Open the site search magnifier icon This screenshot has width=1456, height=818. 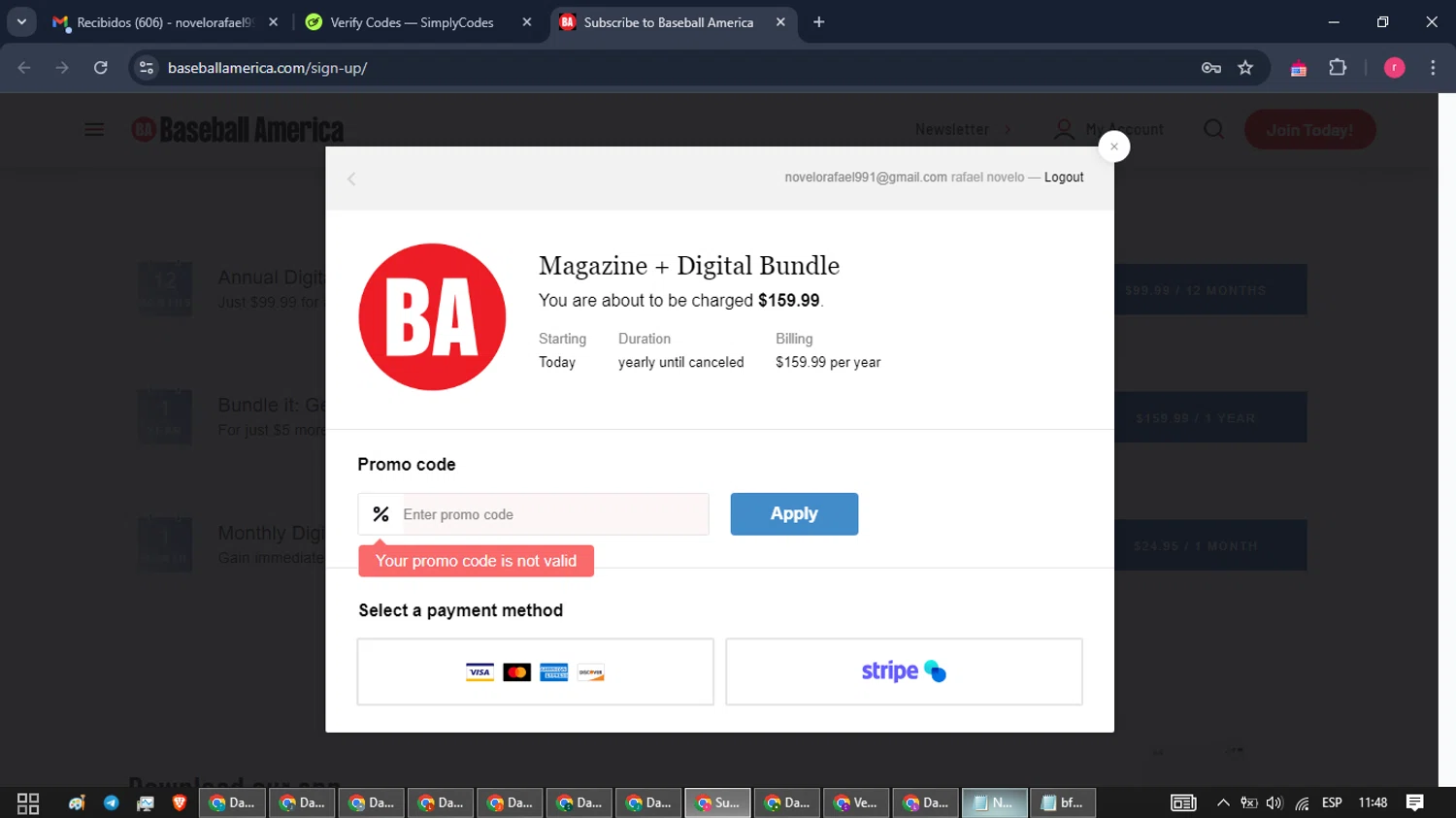[1213, 129]
